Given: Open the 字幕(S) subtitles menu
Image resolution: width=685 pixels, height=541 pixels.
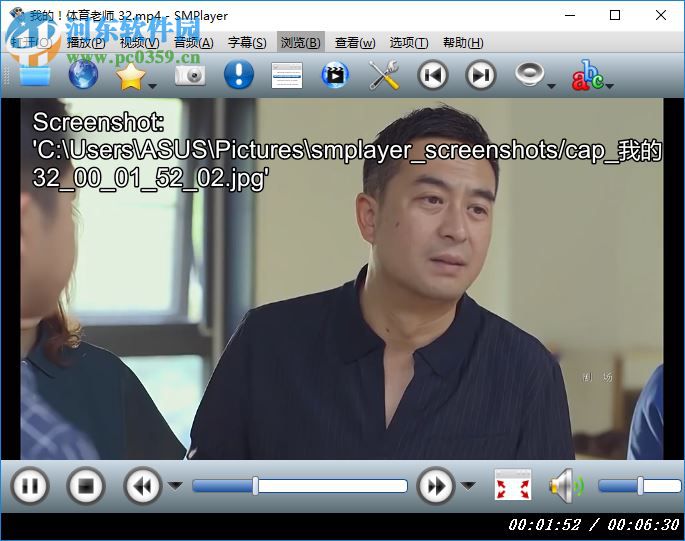Looking at the screenshot, I should pos(246,43).
